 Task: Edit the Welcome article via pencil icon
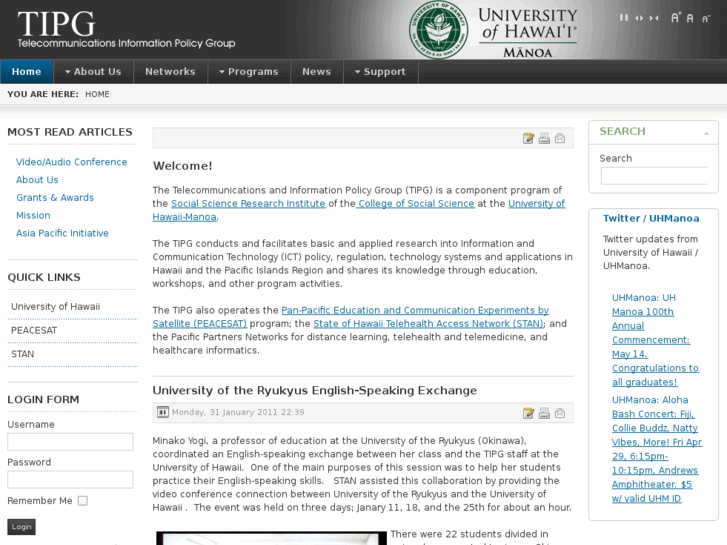click(528, 138)
